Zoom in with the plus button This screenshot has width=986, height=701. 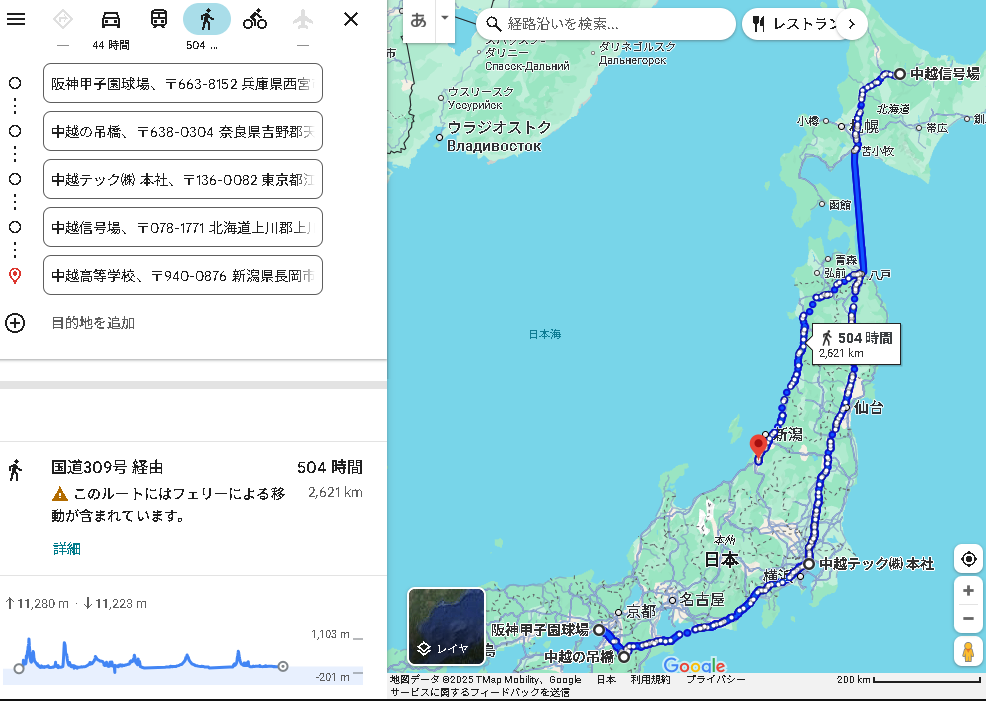pyautogui.click(x=968, y=590)
